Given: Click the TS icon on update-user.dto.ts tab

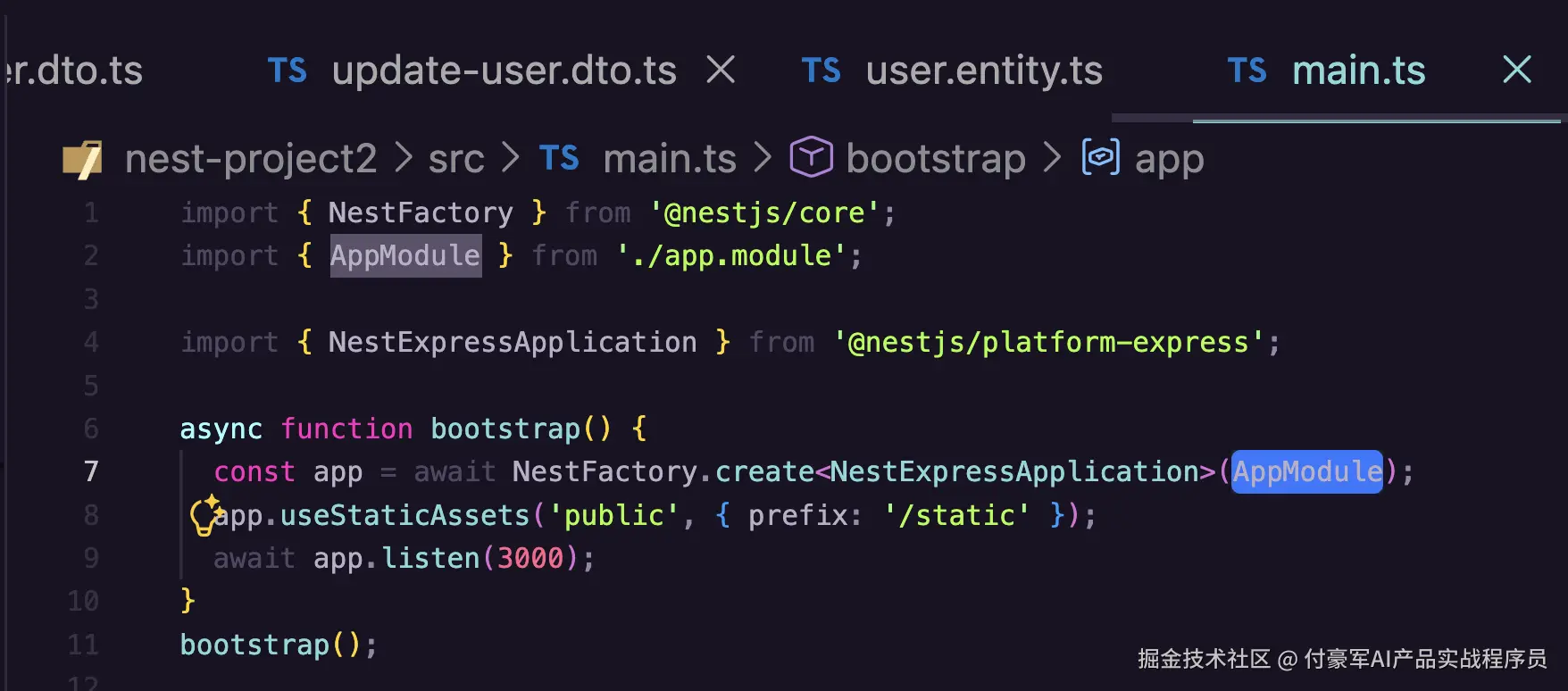Looking at the screenshot, I should (x=288, y=71).
